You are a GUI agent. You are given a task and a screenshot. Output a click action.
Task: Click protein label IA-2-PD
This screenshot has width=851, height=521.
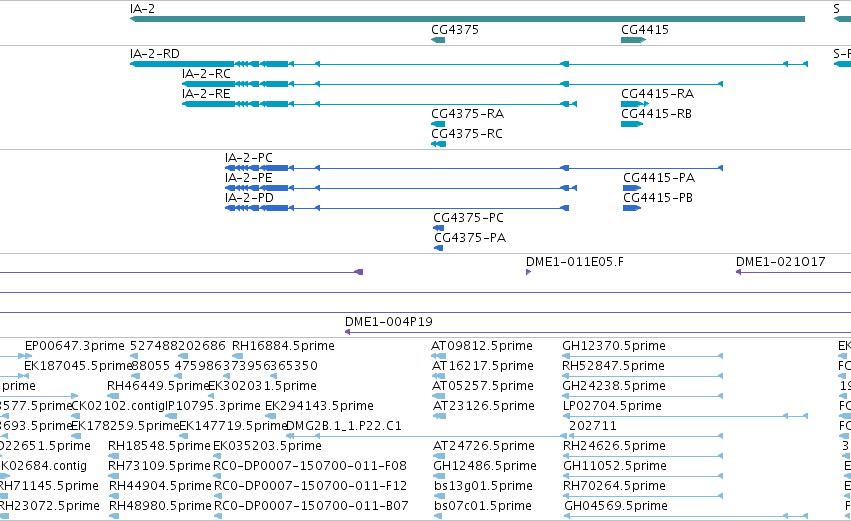(249, 198)
